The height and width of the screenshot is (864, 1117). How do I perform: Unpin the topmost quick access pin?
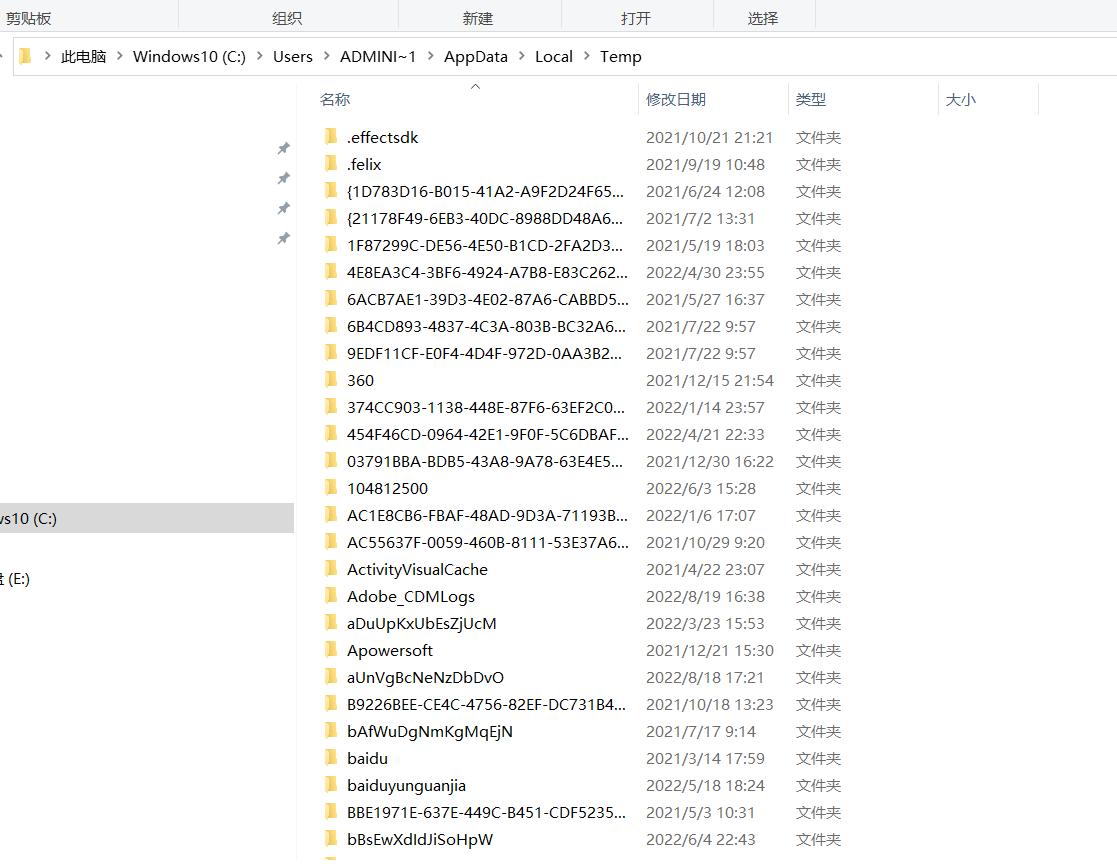tap(283, 148)
